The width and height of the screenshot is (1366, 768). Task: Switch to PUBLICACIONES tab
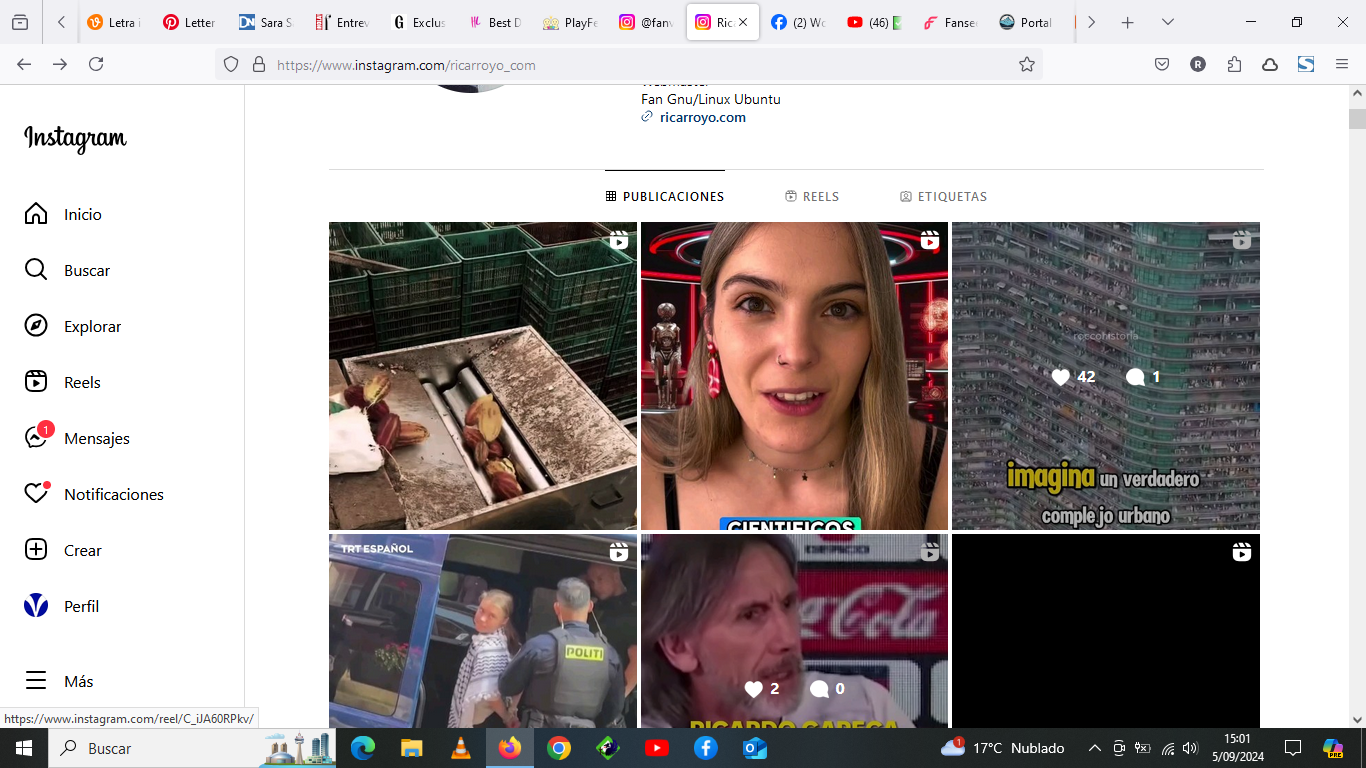pyautogui.click(x=665, y=197)
